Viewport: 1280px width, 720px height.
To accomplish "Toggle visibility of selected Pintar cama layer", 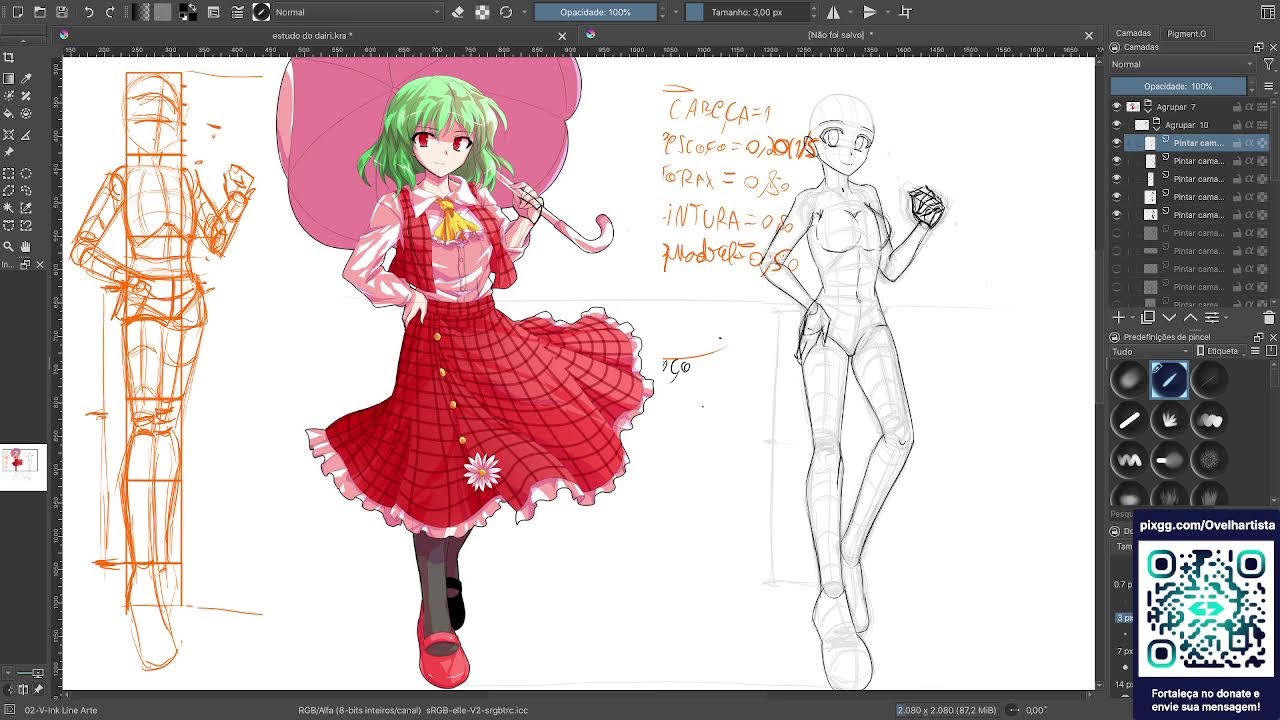I will [x=1117, y=142].
